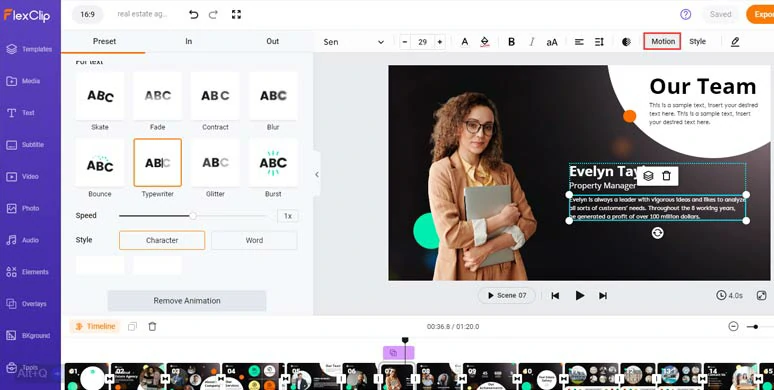Viewport: 774px width, 390px height.
Task: Open the Motion tab in toolbar
Action: click(662, 41)
